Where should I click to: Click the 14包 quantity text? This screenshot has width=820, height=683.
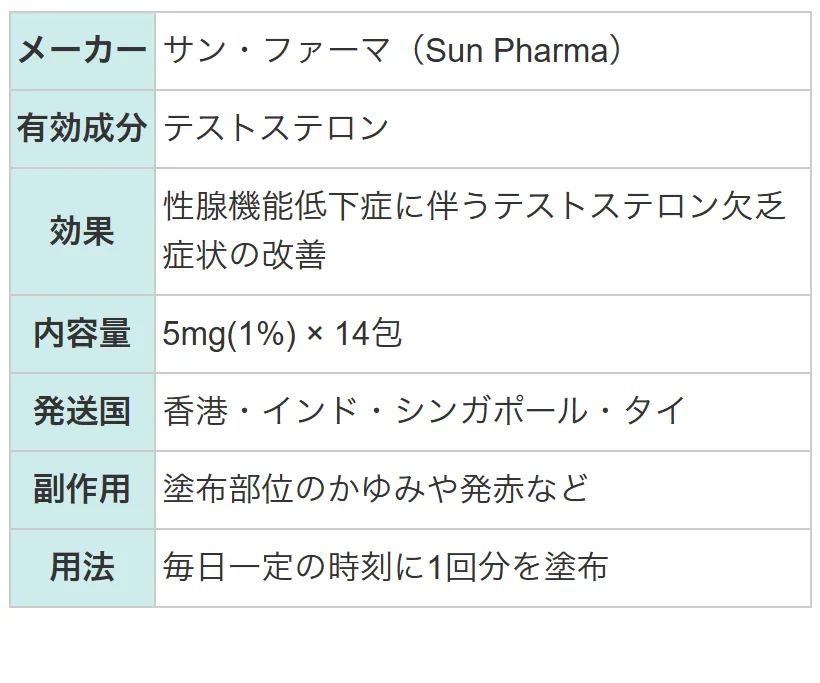tap(369, 334)
